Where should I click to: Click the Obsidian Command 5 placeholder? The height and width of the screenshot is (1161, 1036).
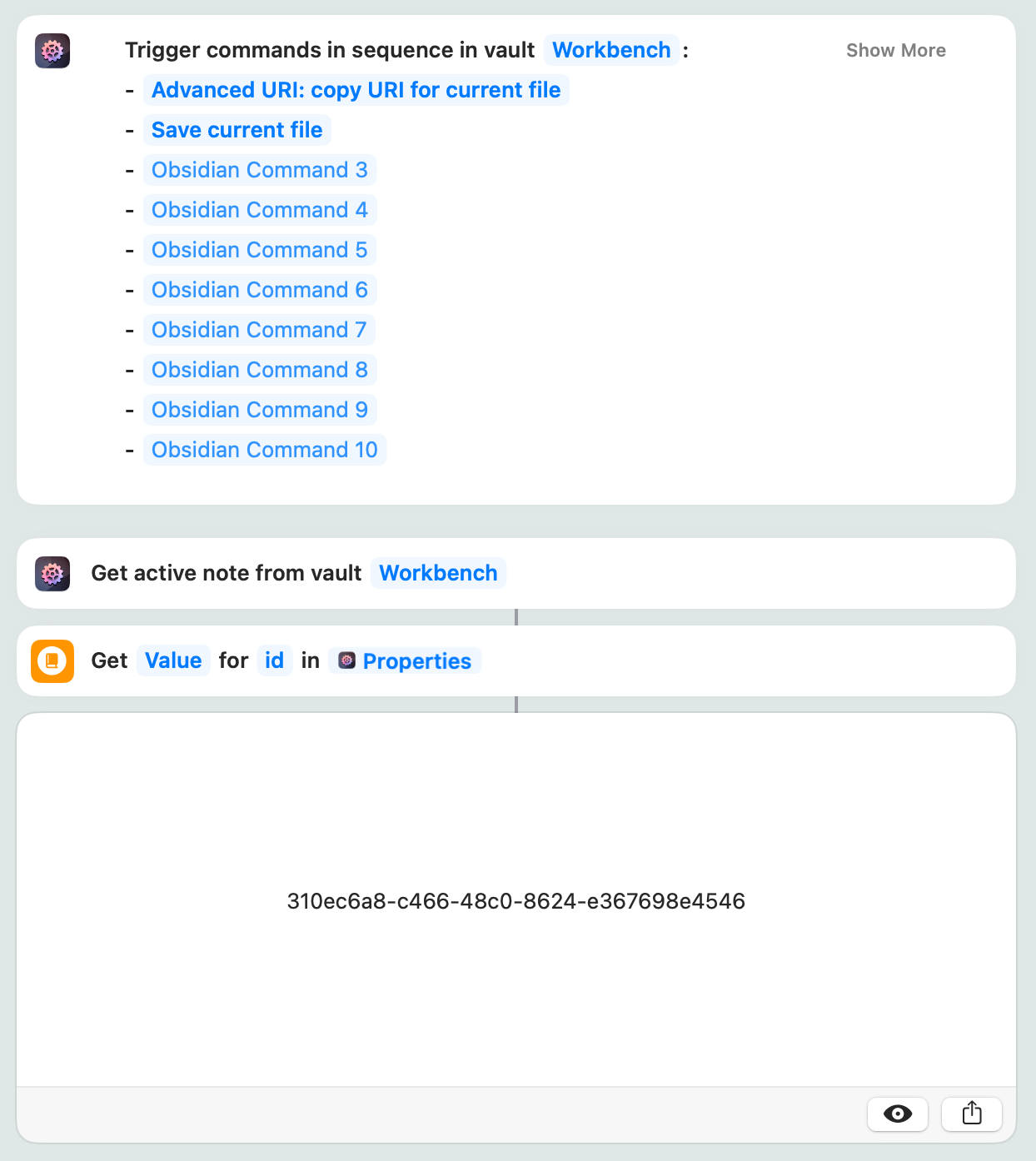coord(259,250)
